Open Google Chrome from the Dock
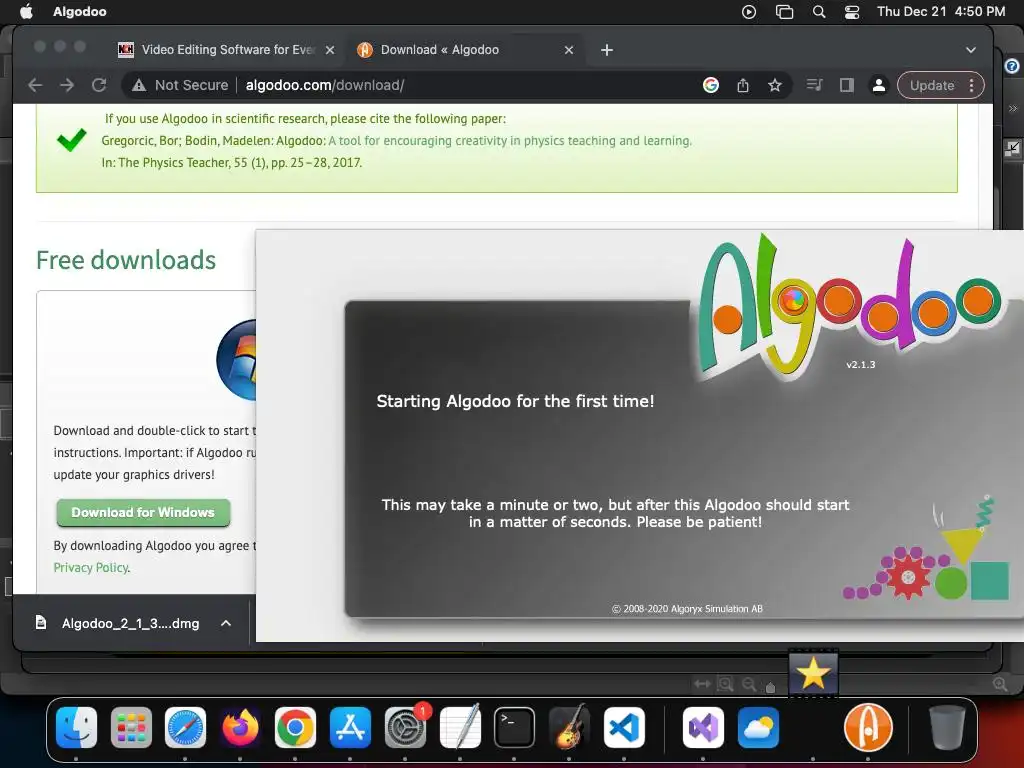This screenshot has width=1024, height=768. click(295, 727)
